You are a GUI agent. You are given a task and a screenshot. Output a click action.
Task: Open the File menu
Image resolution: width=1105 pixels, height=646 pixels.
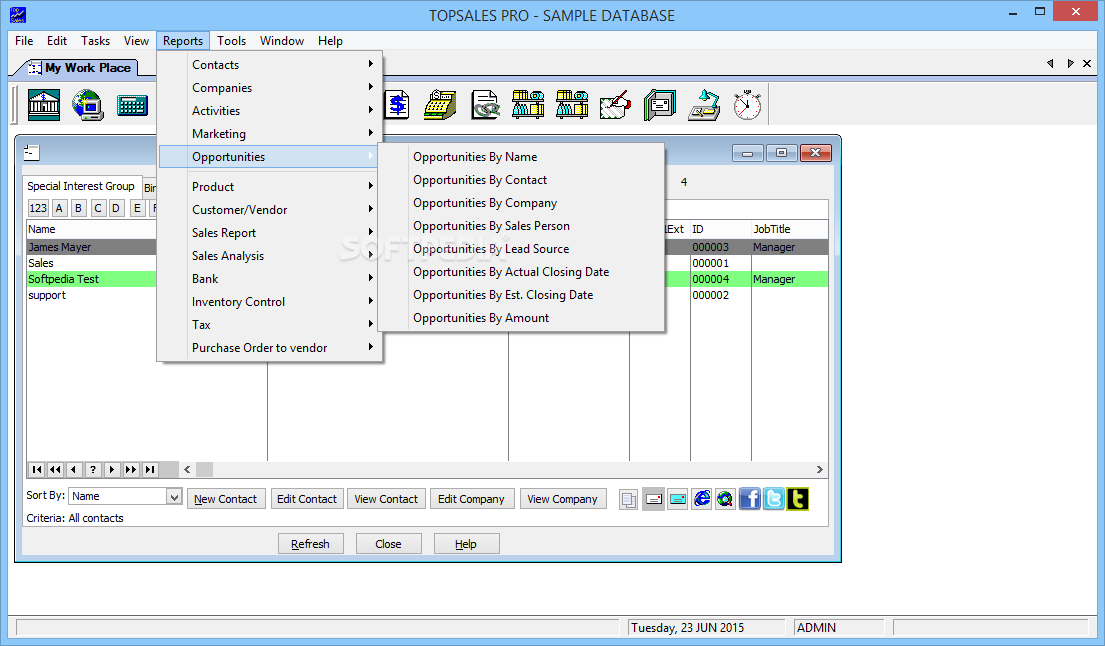tap(24, 41)
